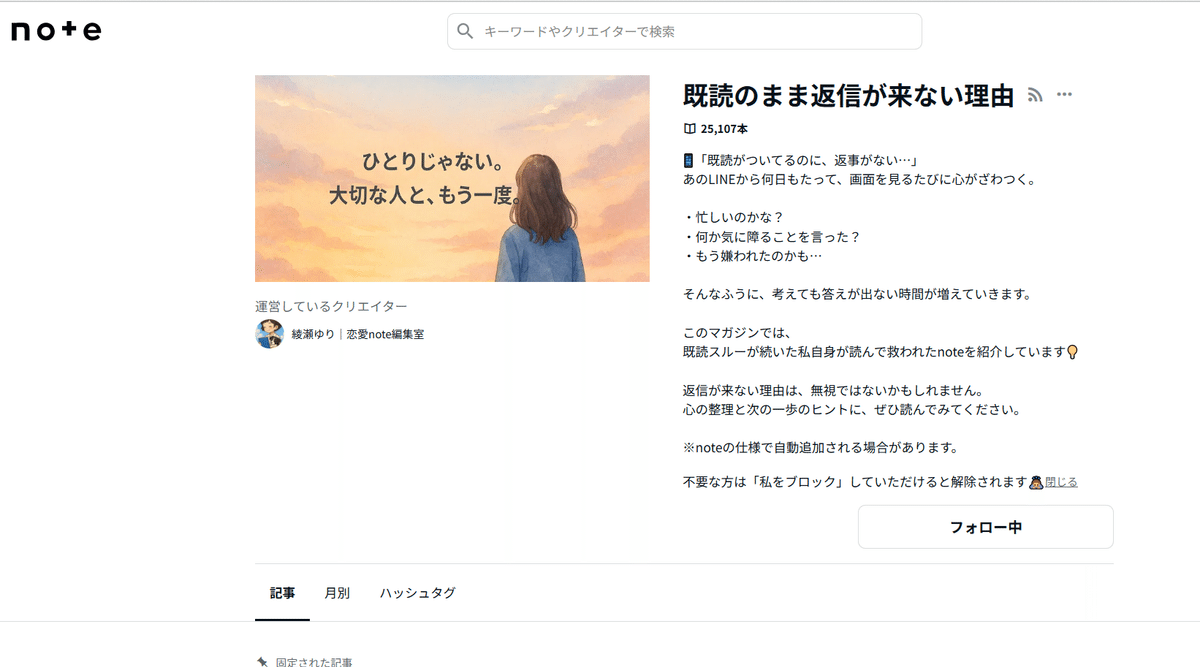The width and height of the screenshot is (1200, 667).
Task: Focus the キーワードやクリエイターで検索 search field
Action: [x=684, y=31]
